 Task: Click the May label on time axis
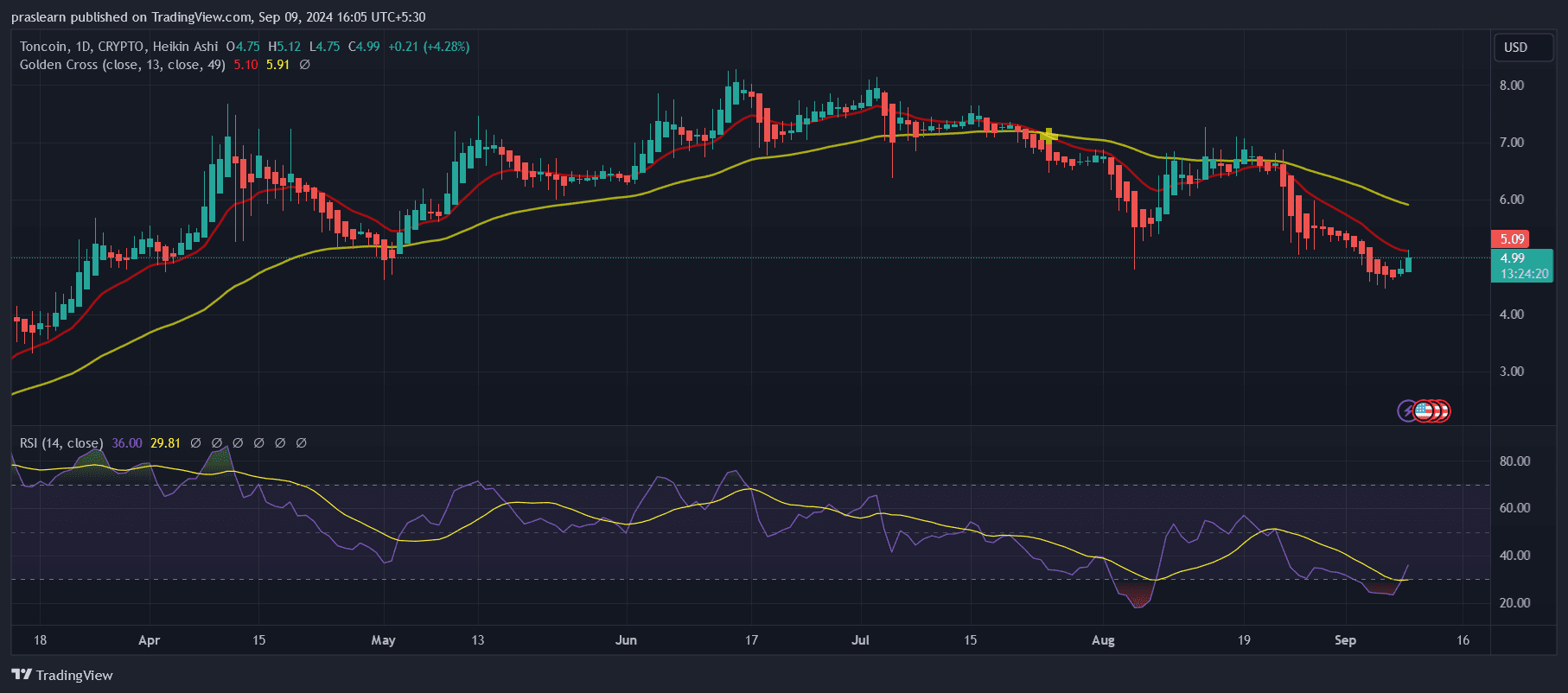[x=383, y=640]
